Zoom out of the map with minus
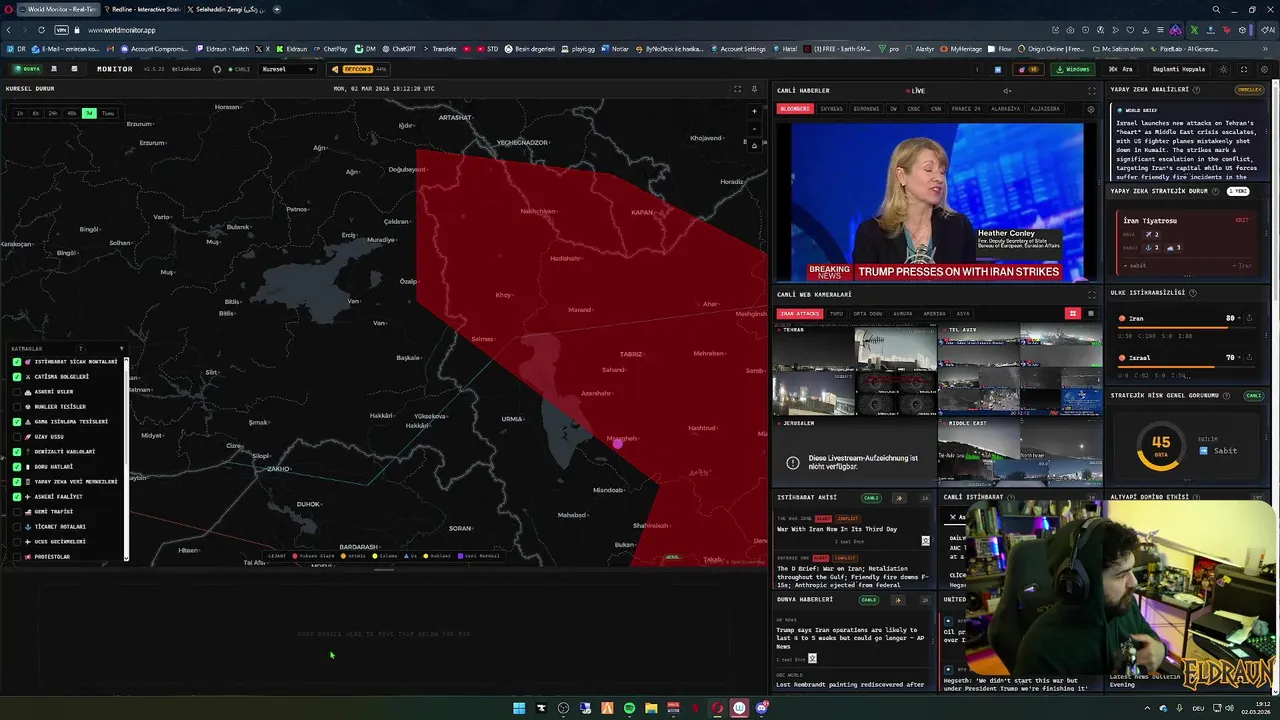The width and height of the screenshot is (1280, 720). point(754,127)
